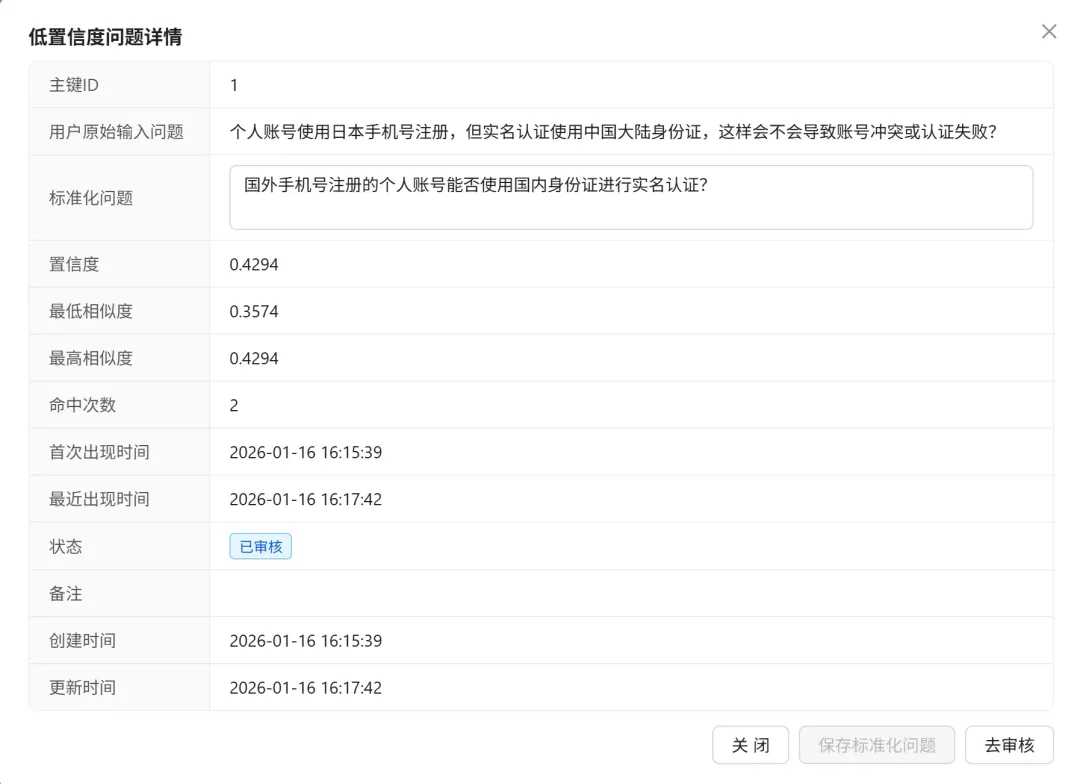Click the X close icon

click(x=1048, y=31)
